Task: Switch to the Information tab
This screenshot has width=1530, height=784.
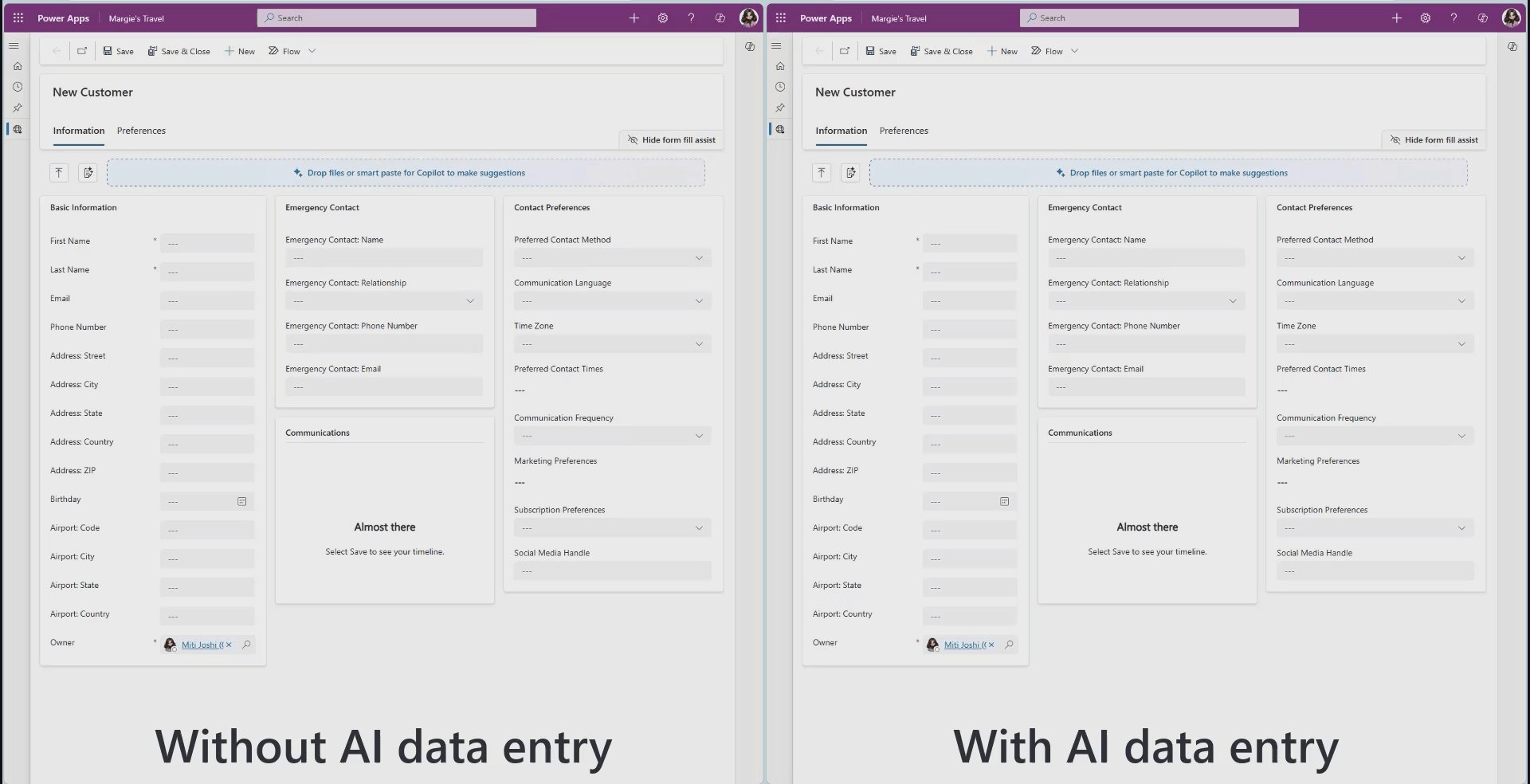Action: point(78,131)
